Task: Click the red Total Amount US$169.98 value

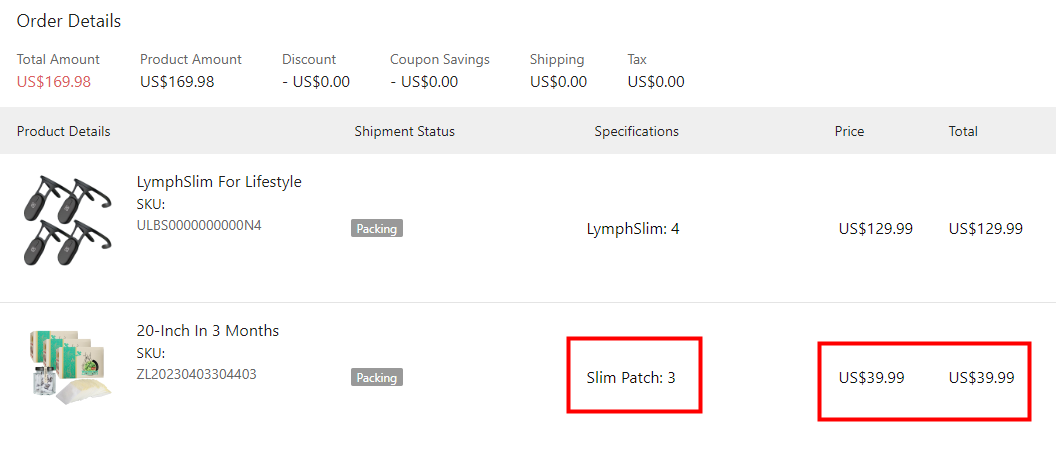Action: point(54,82)
